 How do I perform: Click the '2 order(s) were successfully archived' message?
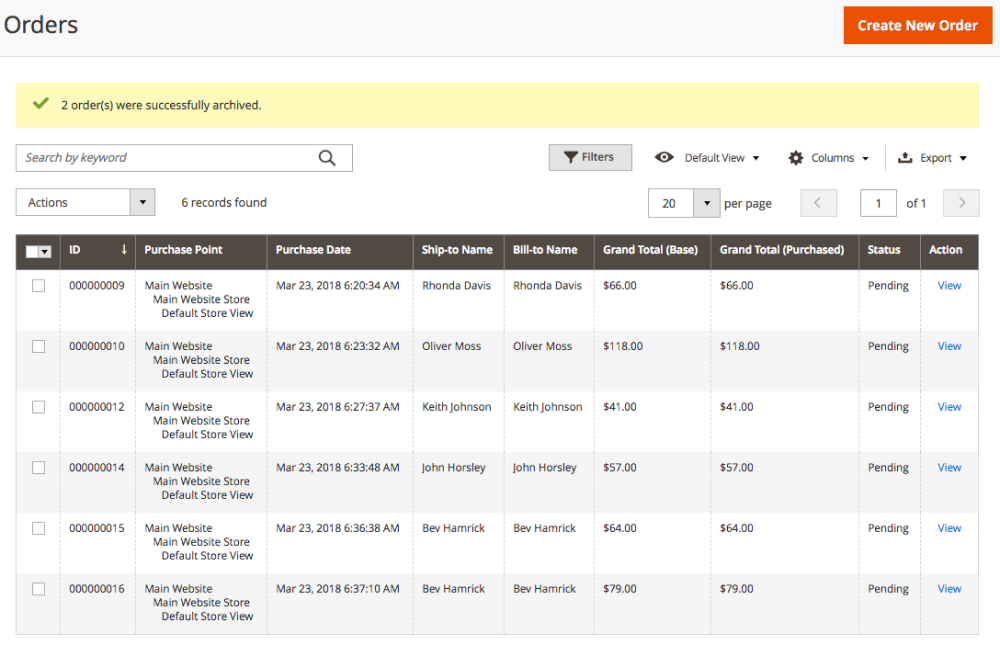(x=161, y=105)
